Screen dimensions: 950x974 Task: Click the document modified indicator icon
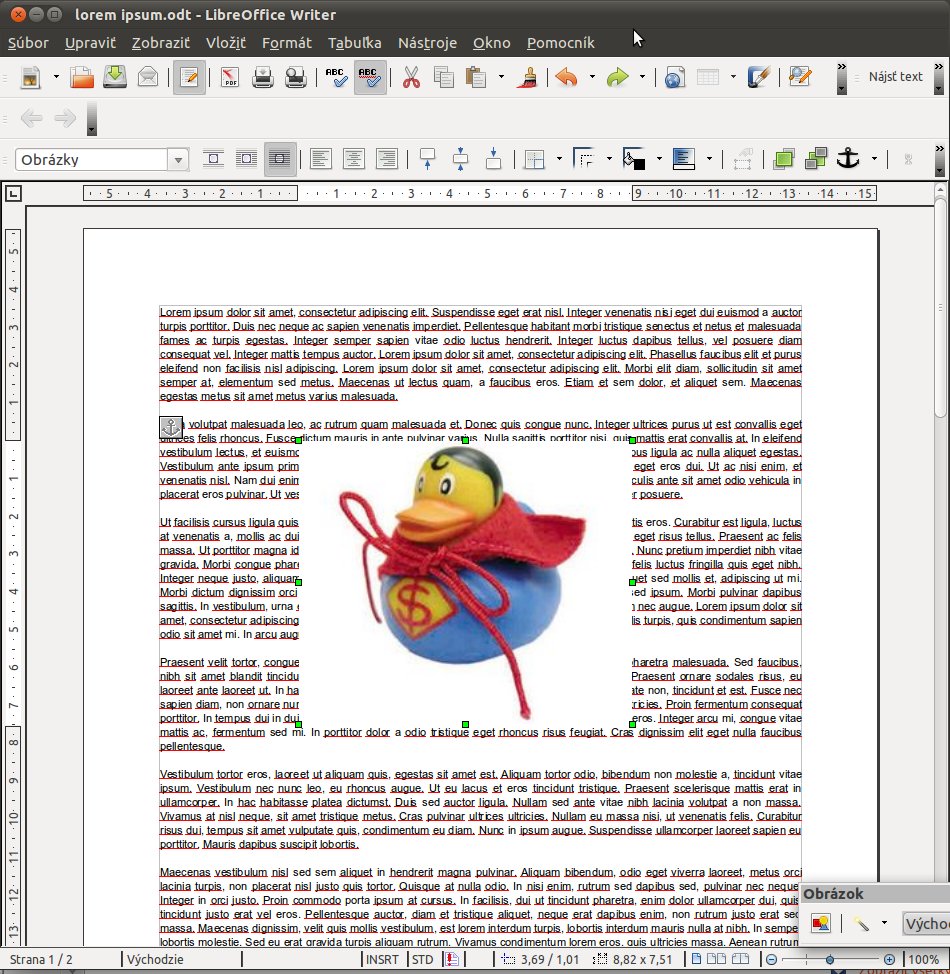(x=452, y=960)
